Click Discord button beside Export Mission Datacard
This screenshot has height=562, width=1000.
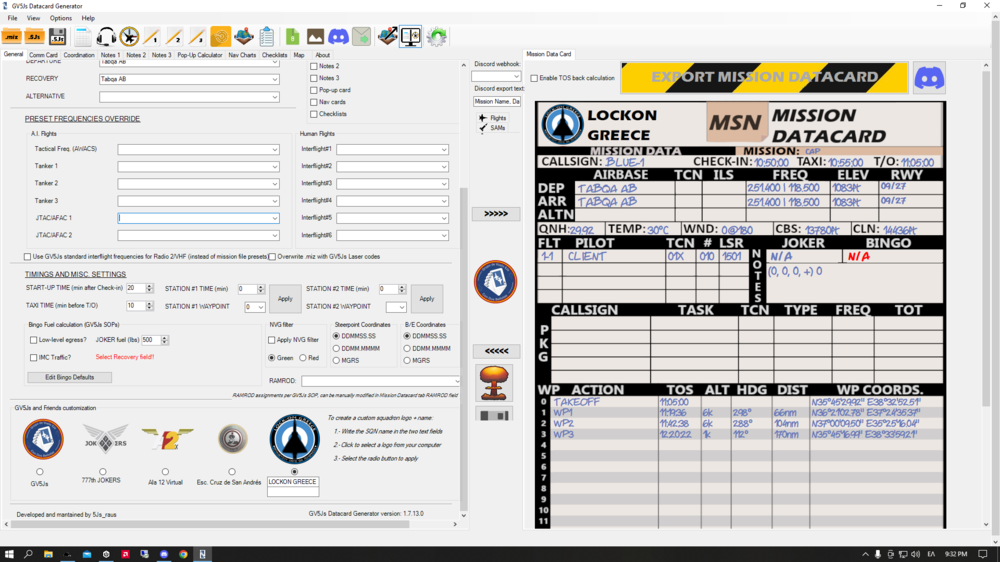pos(929,77)
